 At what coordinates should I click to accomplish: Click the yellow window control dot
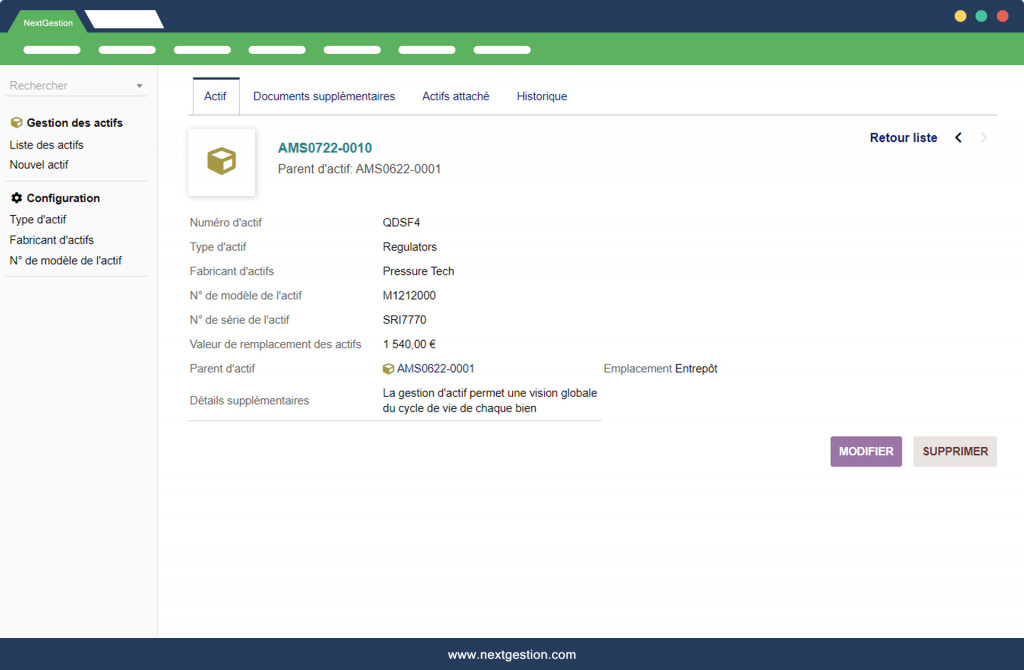(x=960, y=16)
